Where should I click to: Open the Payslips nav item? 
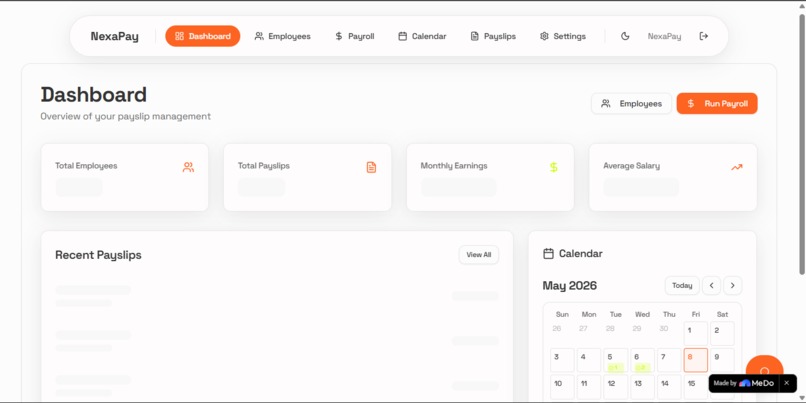pyautogui.click(x=493, y=36)
